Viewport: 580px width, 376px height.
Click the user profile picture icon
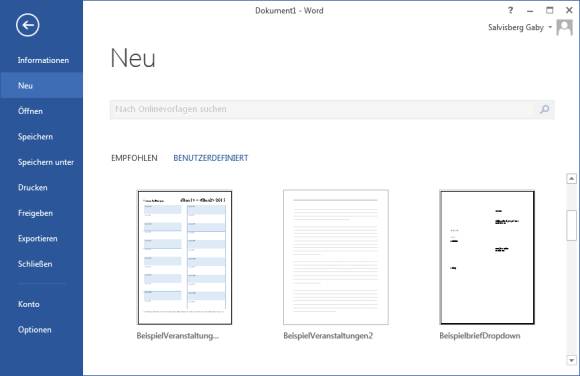[x=564, y=28]
